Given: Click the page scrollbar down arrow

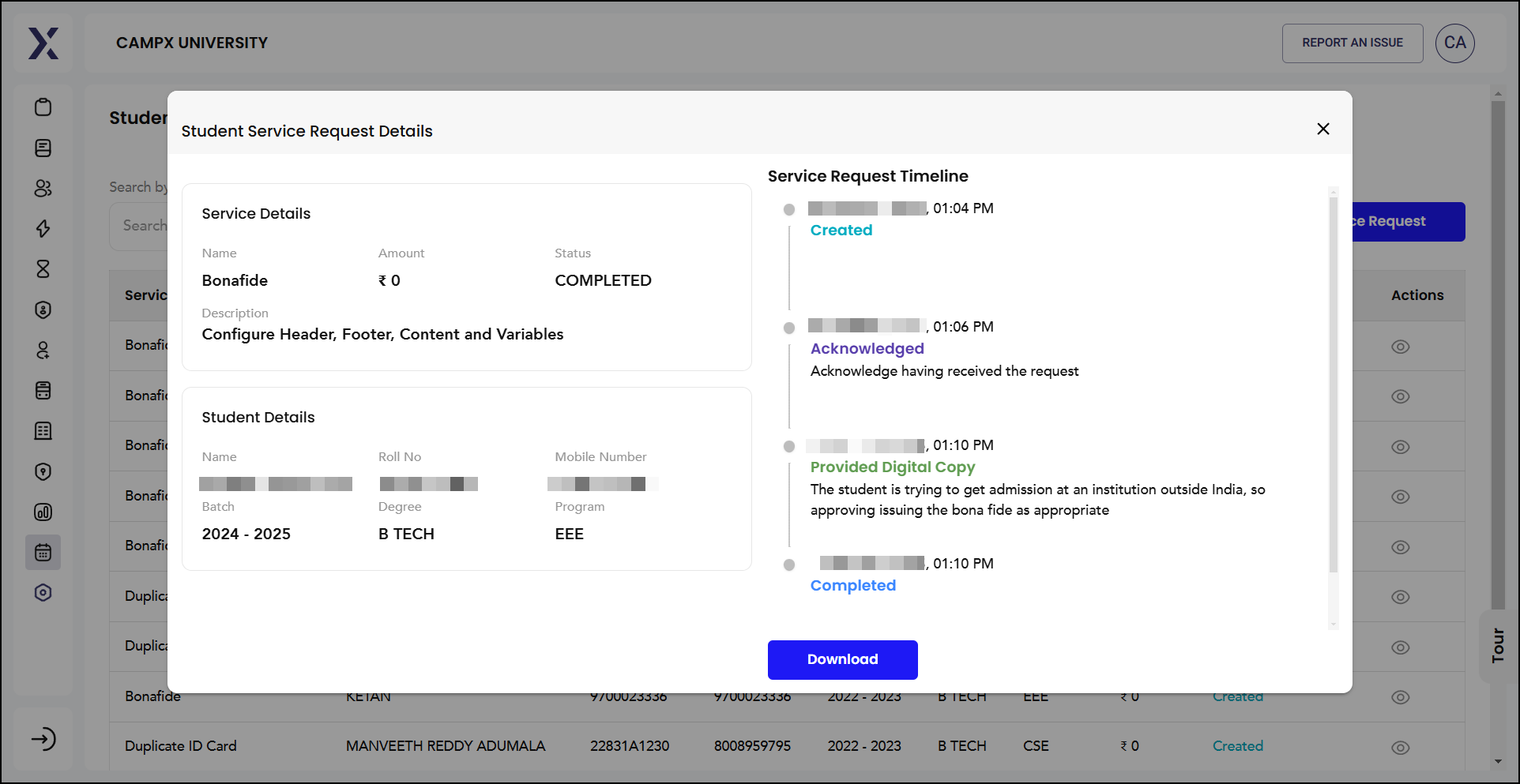Looking at the screenshot, I should coord(1498,762).
